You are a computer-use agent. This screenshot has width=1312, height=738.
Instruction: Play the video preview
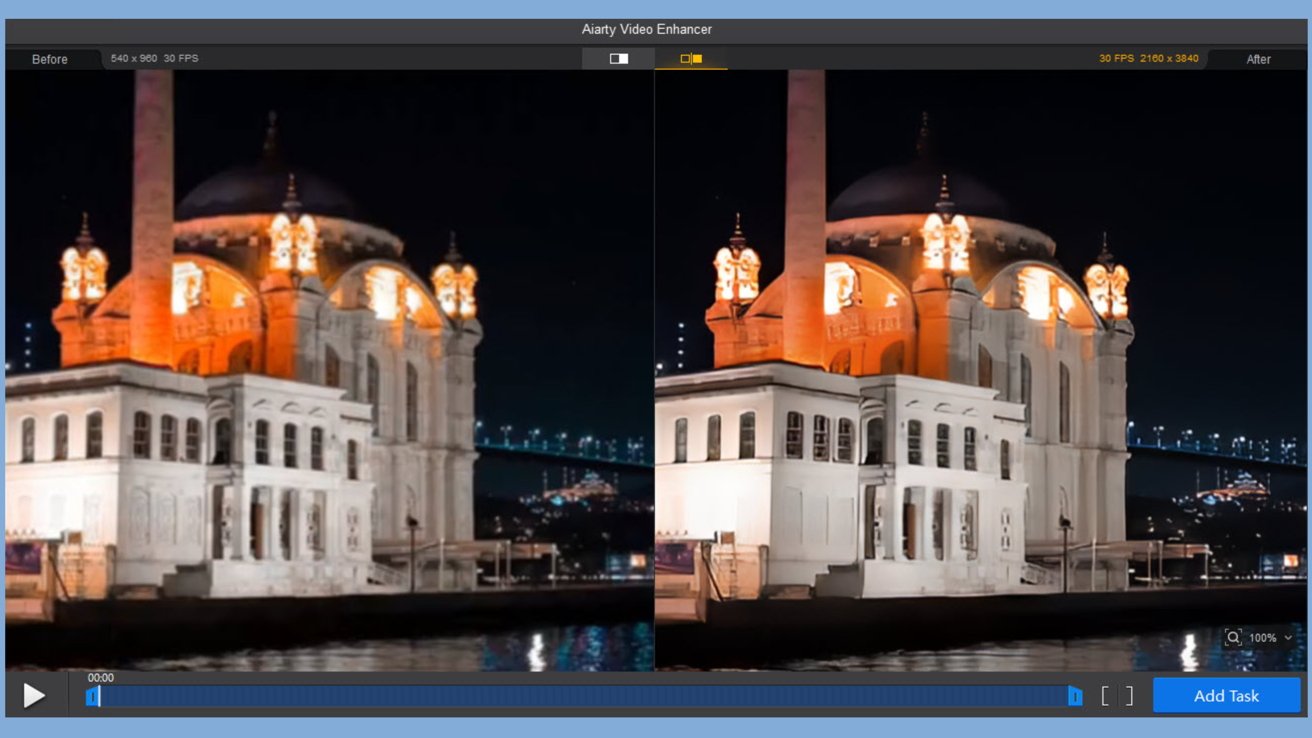pos(34,695)
